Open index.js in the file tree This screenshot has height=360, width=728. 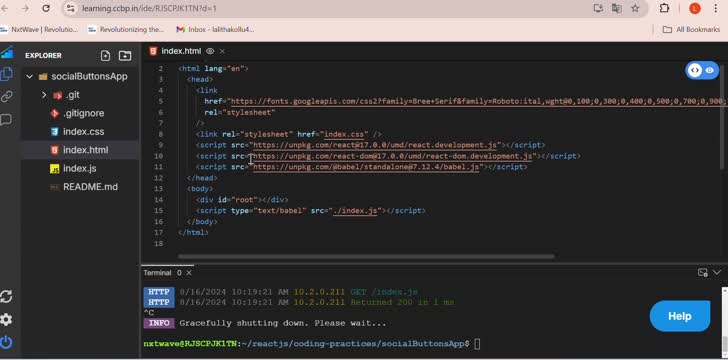point(79,168)
